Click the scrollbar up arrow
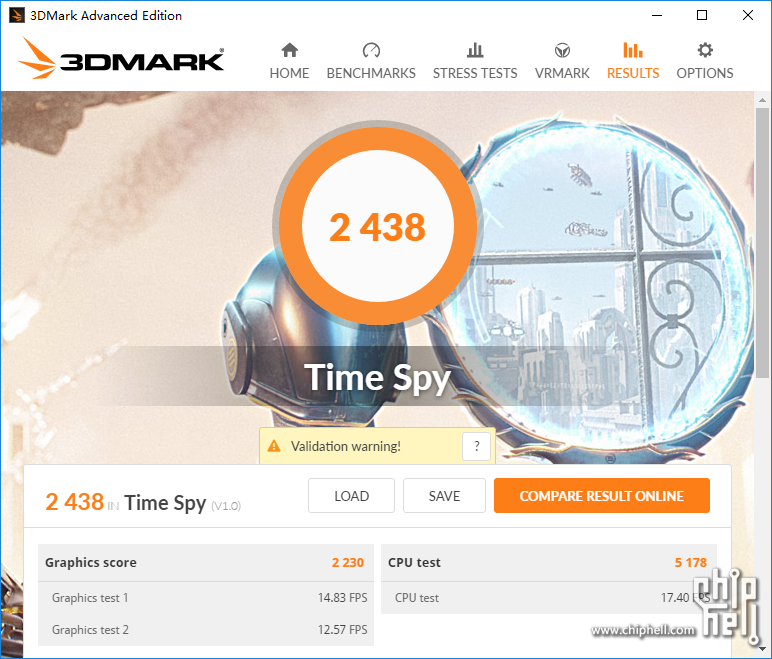The image size is (772, 659). point(762,100)
